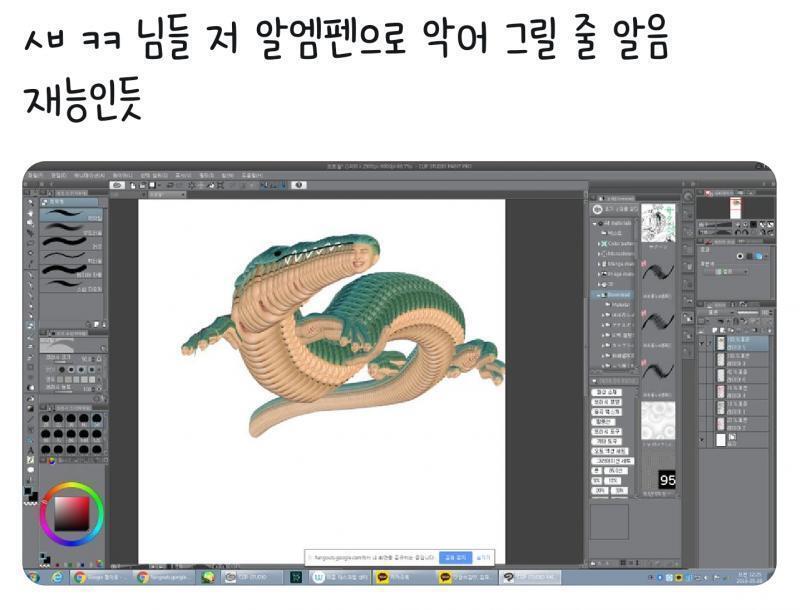Viewport: 800px width, 610px height.
Task: Expand the Image material folder arrow
Action: [x=598, y=274]
